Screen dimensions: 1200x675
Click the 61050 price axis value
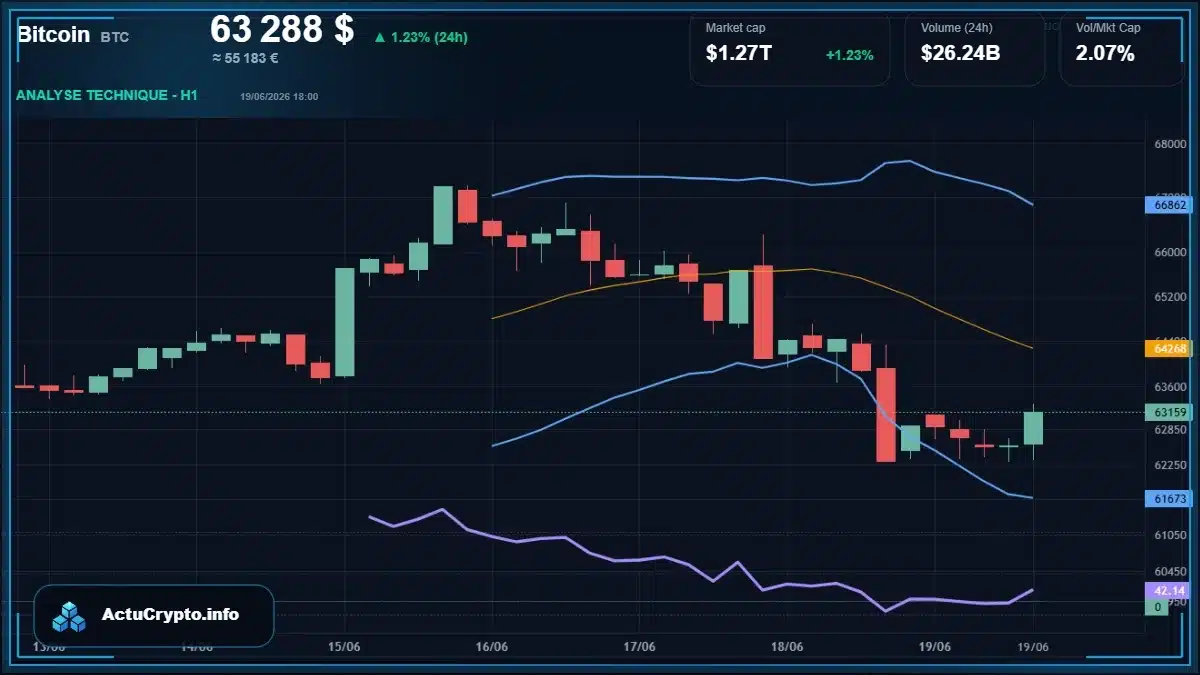click(1169, 536)
